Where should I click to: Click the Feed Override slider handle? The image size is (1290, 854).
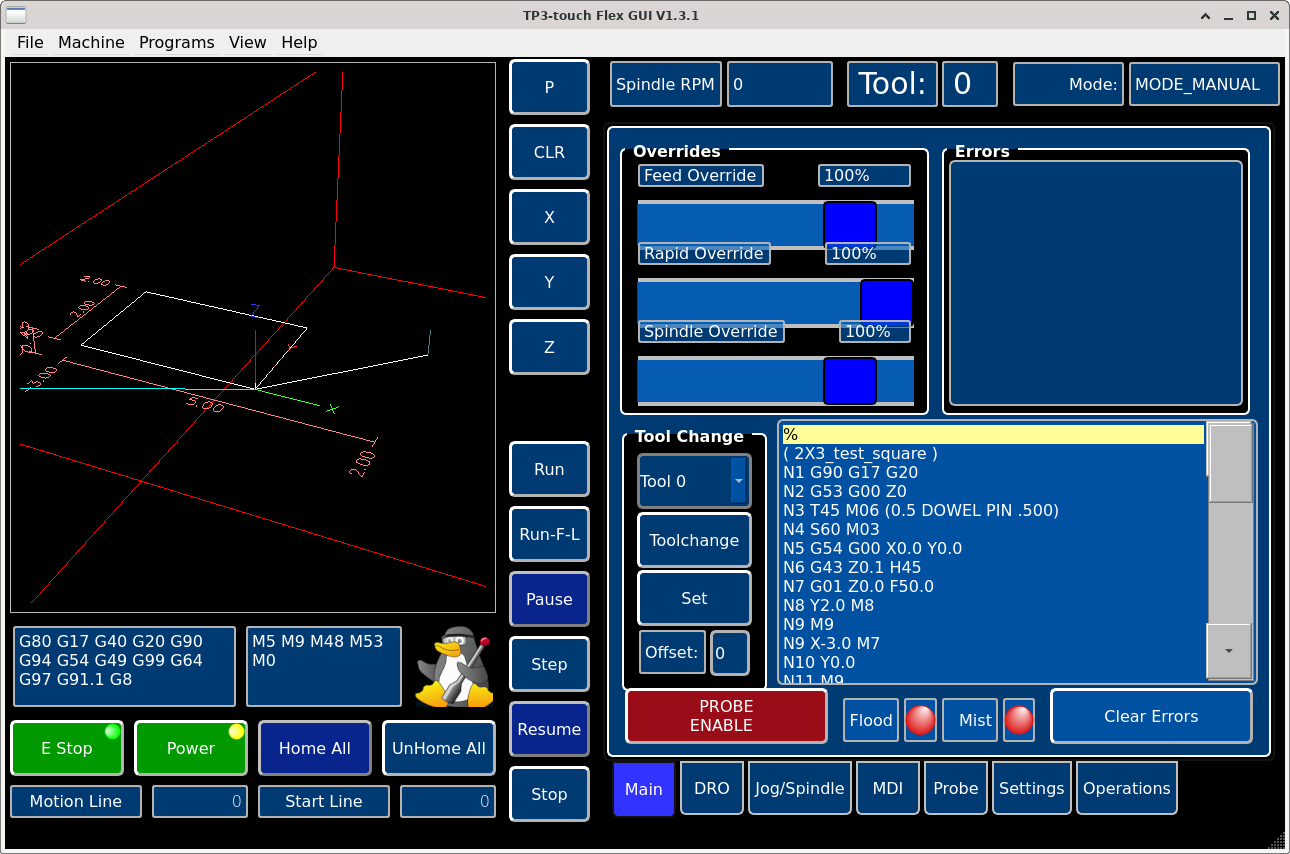point(850,223)
